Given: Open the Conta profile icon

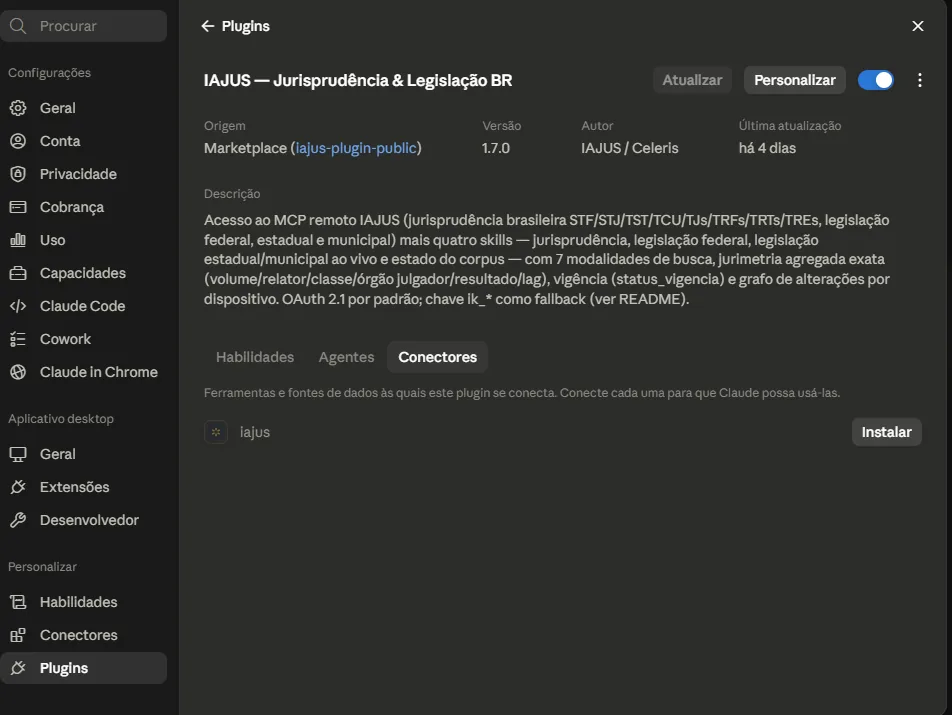Looking at the screenshot, I should pyautogui.click(x=18, y=141).
